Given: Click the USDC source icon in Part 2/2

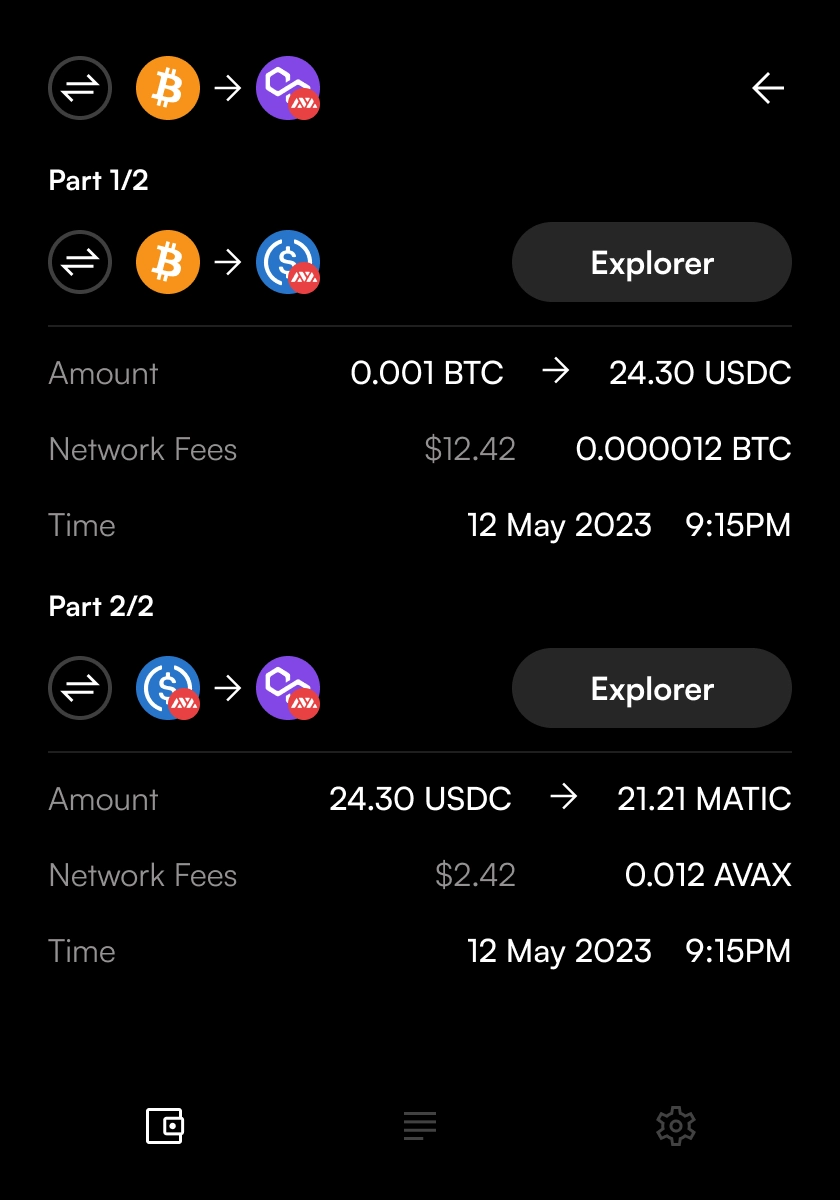Looking at the screenshot, I should coord(168,688).
